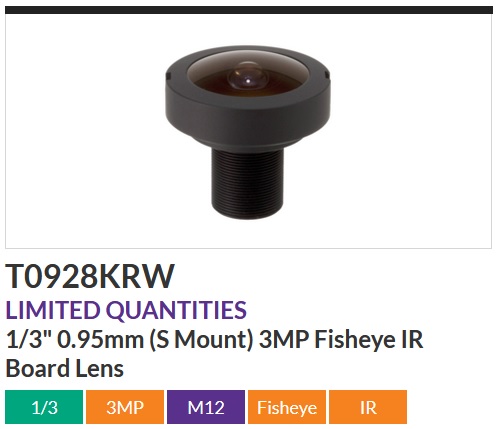Click the orange IR tag
The image size is (496, 429).
[368, 407]
